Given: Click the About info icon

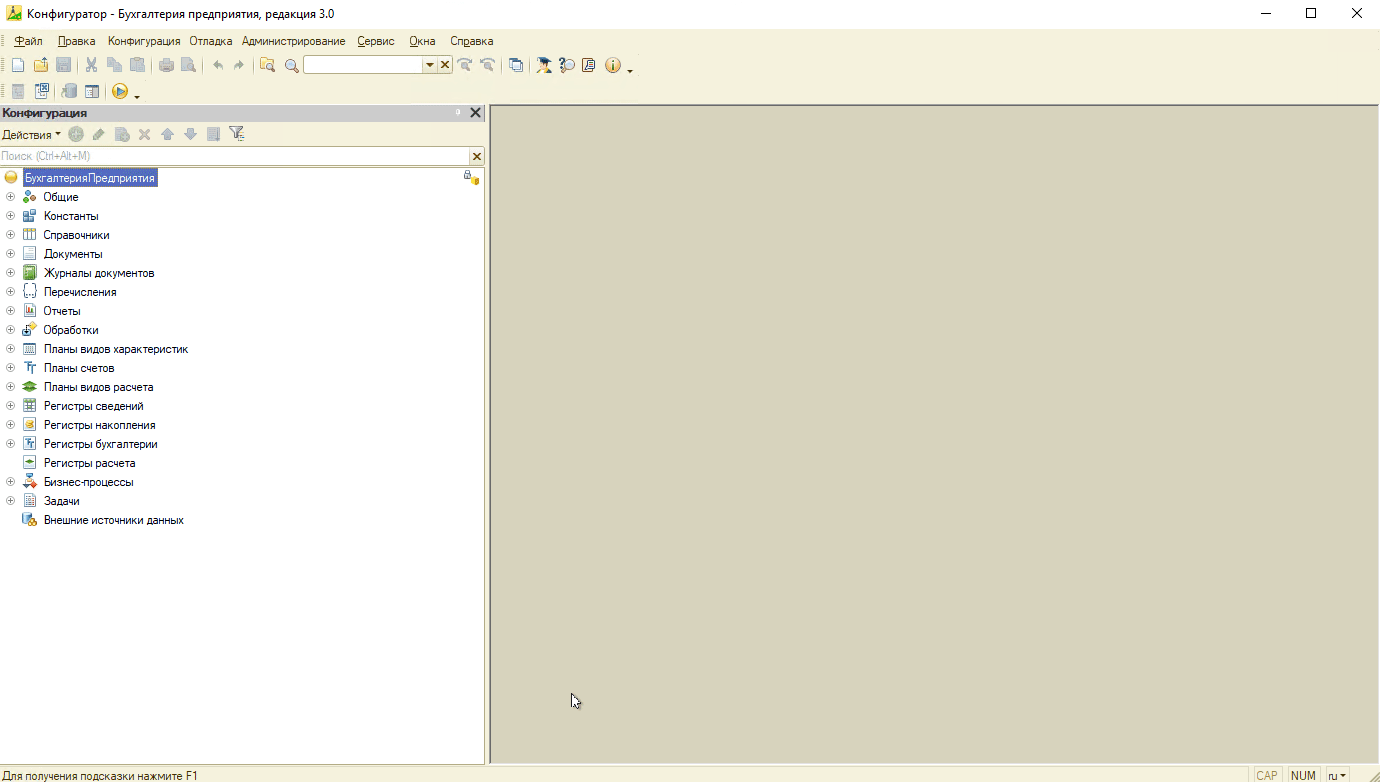Looking at the screenshot, I should point(613,65).
